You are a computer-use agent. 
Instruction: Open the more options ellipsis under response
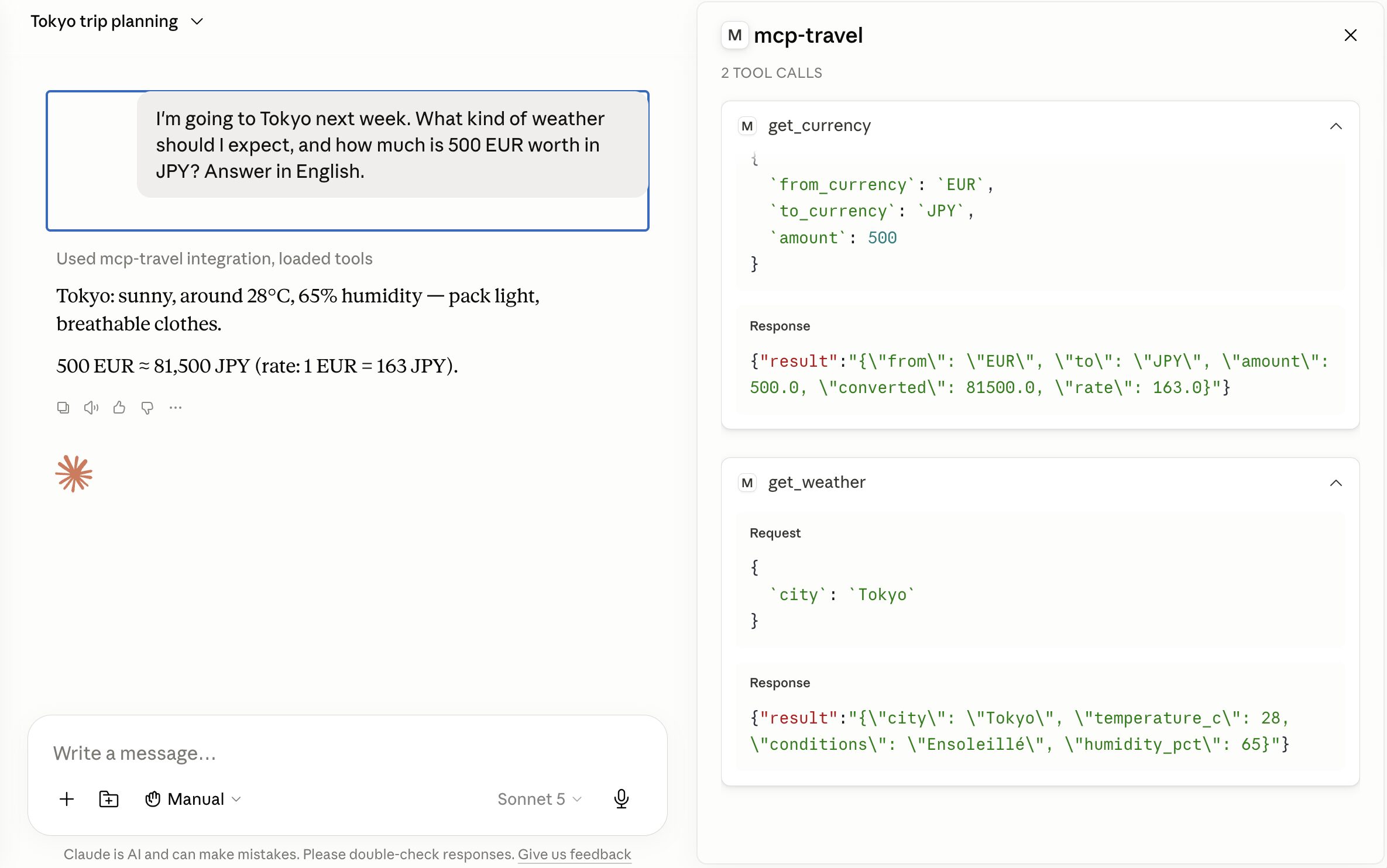click(x=176, y=408)
